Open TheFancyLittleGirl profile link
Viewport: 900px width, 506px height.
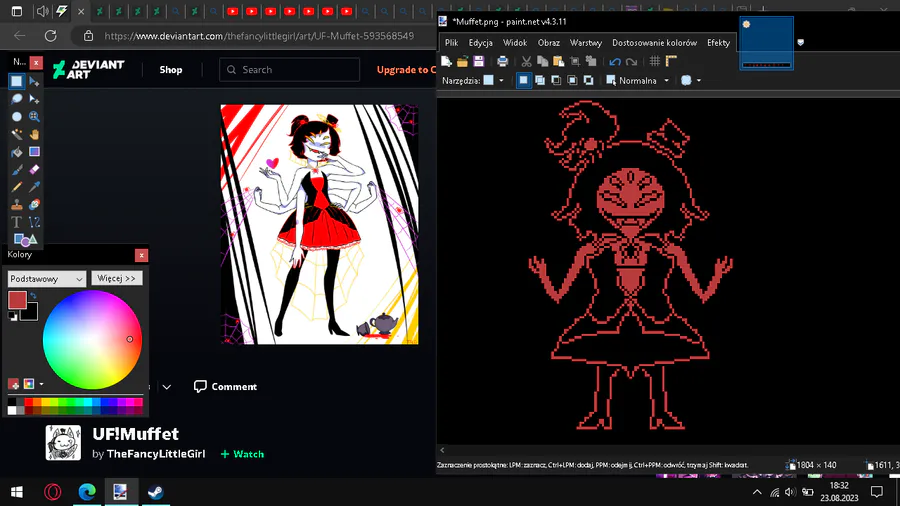(x=156, y=454)
